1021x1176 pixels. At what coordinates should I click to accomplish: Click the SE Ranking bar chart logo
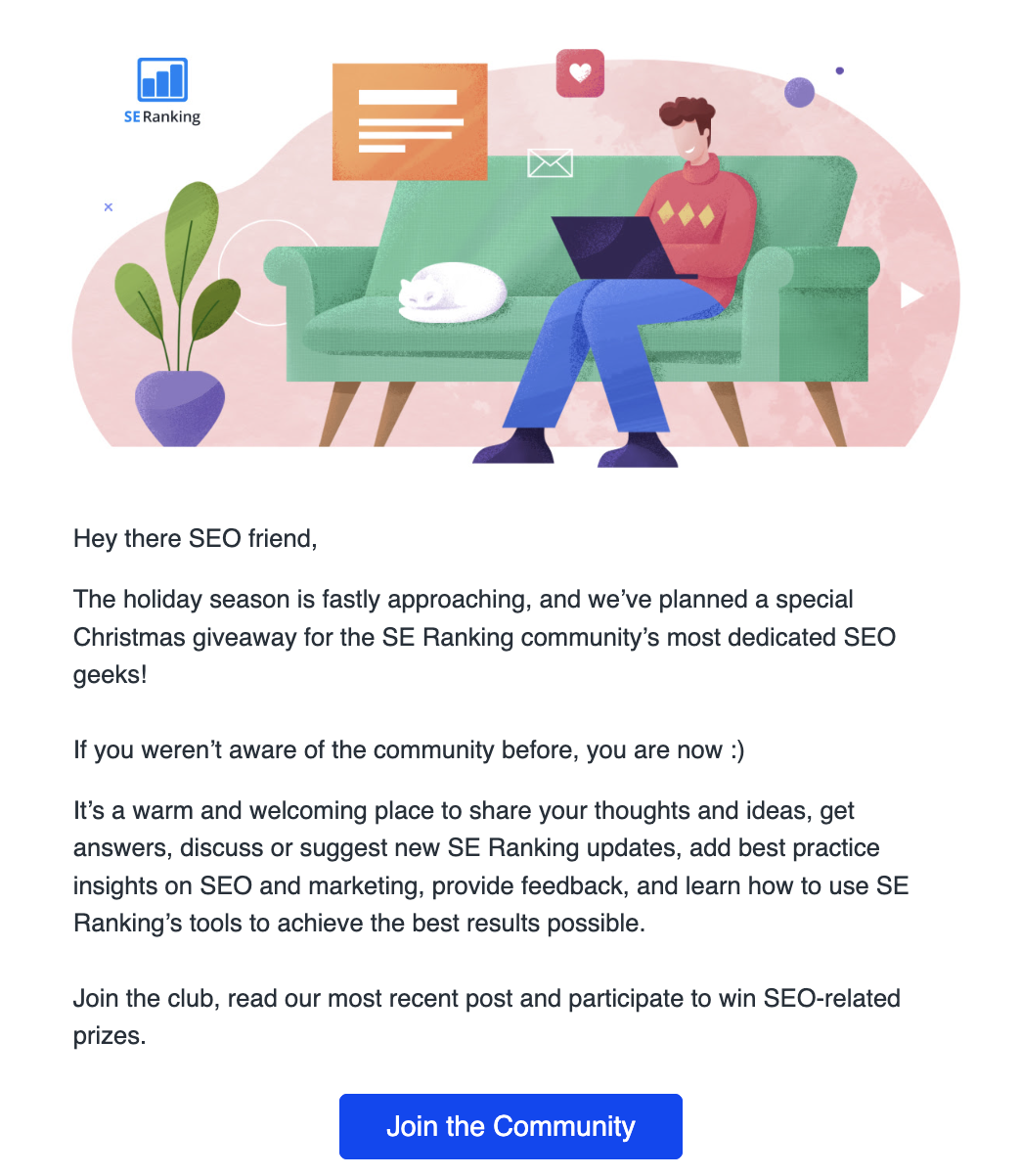click(x=162, y=79)
